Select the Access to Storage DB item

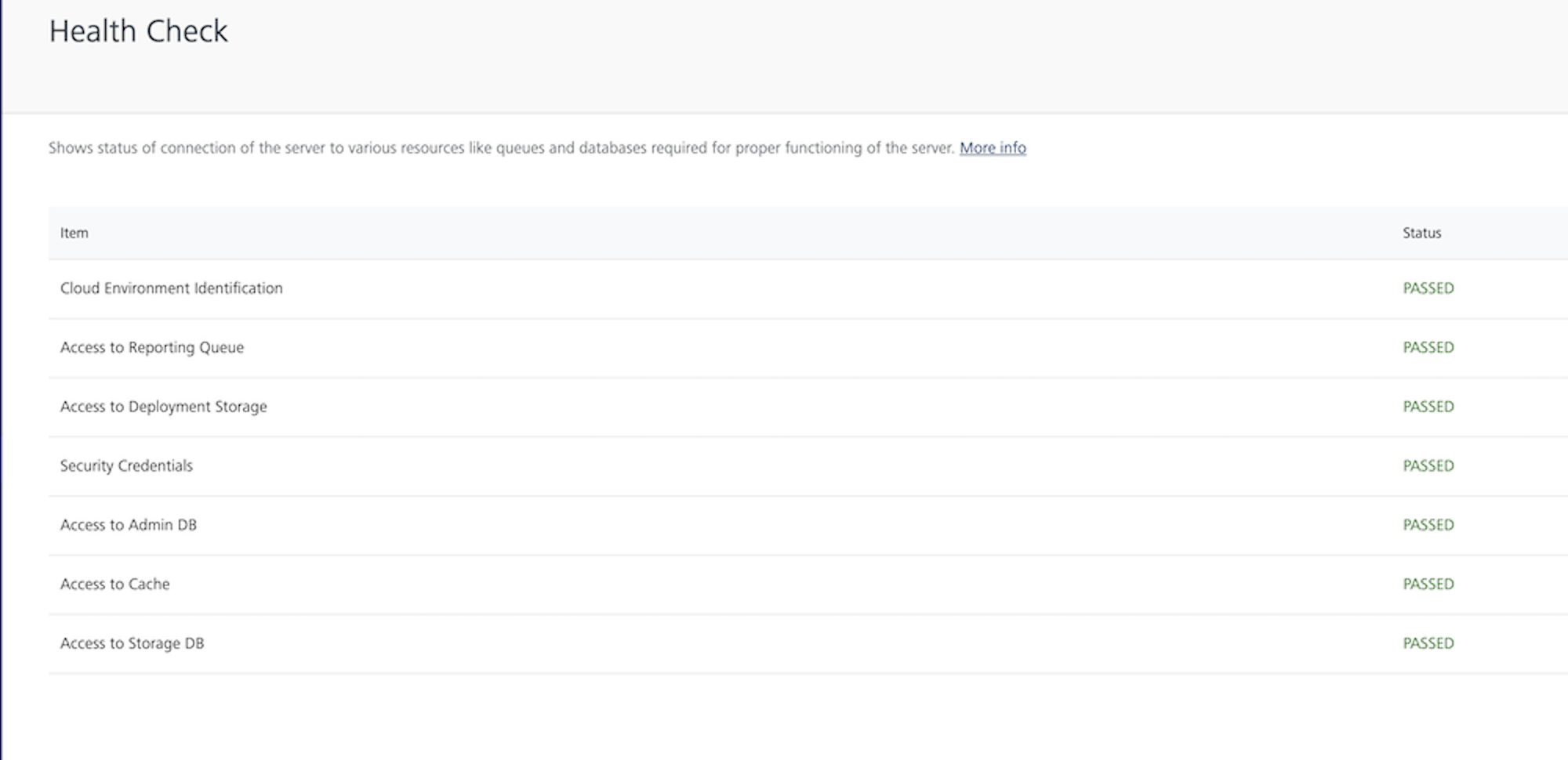132,643
